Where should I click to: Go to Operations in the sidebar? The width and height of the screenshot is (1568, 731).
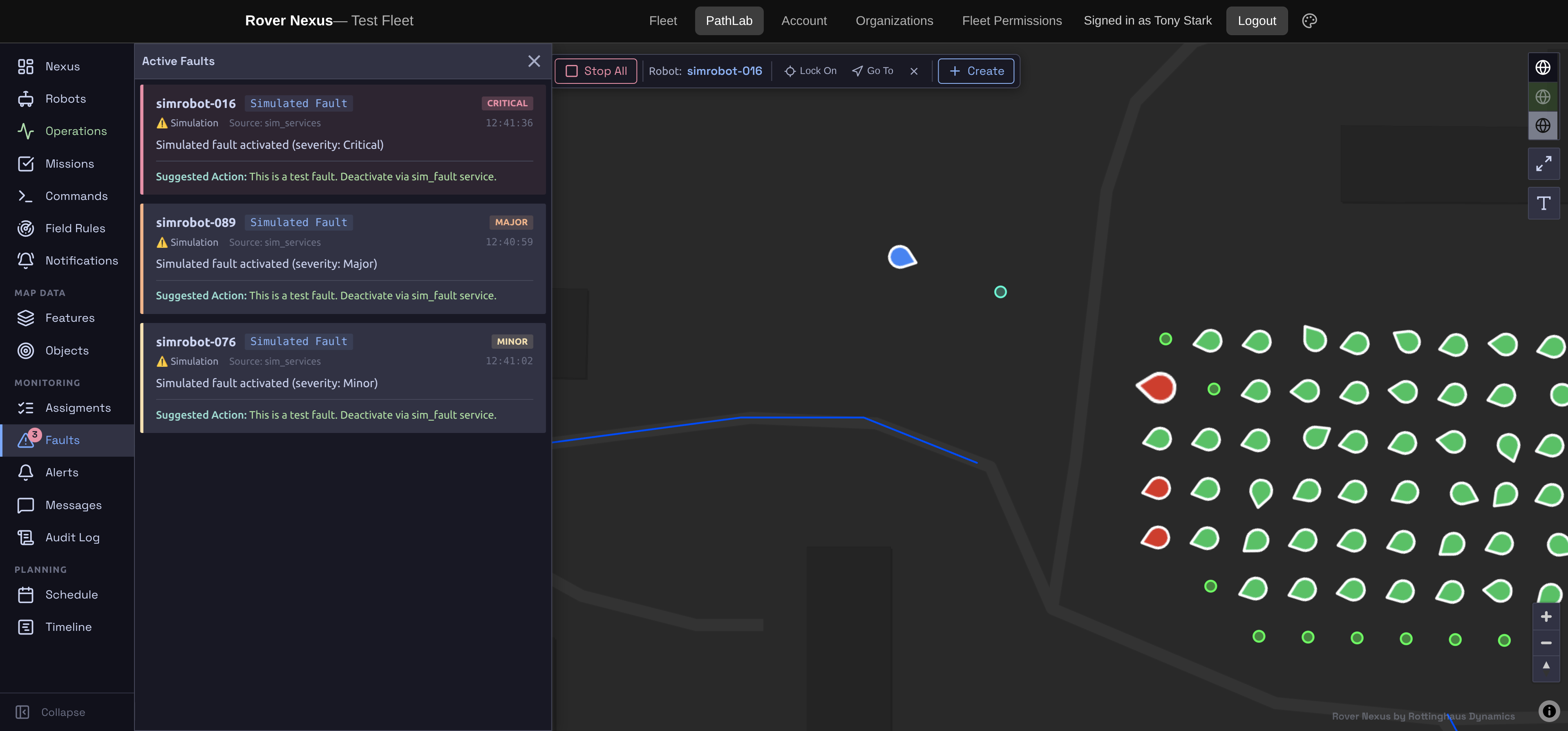click(67, 131)
